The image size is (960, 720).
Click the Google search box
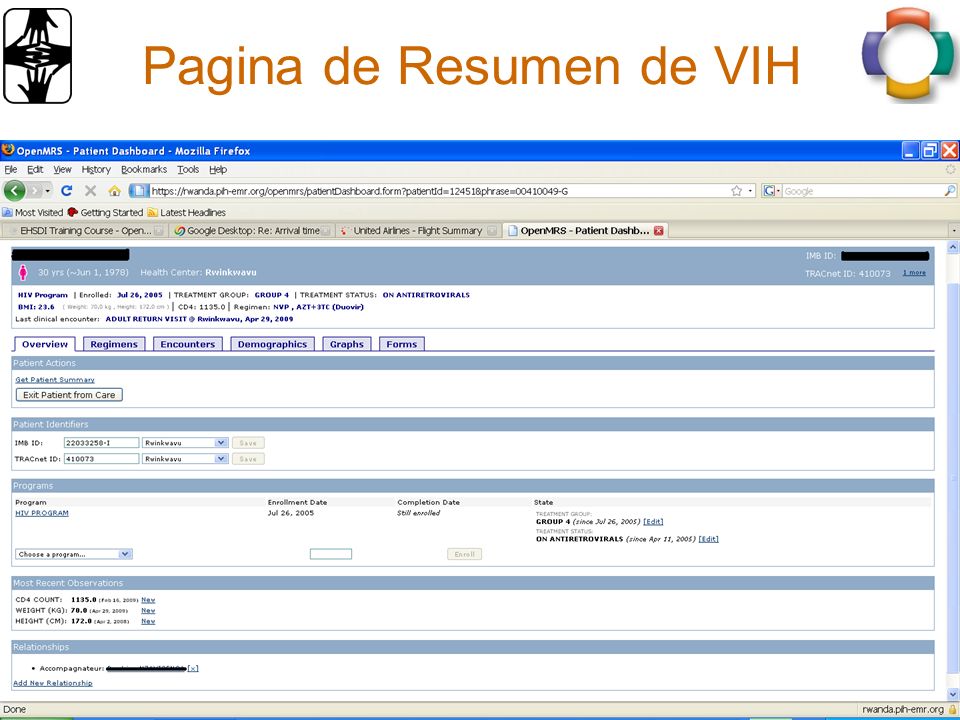tap(862, 191)
